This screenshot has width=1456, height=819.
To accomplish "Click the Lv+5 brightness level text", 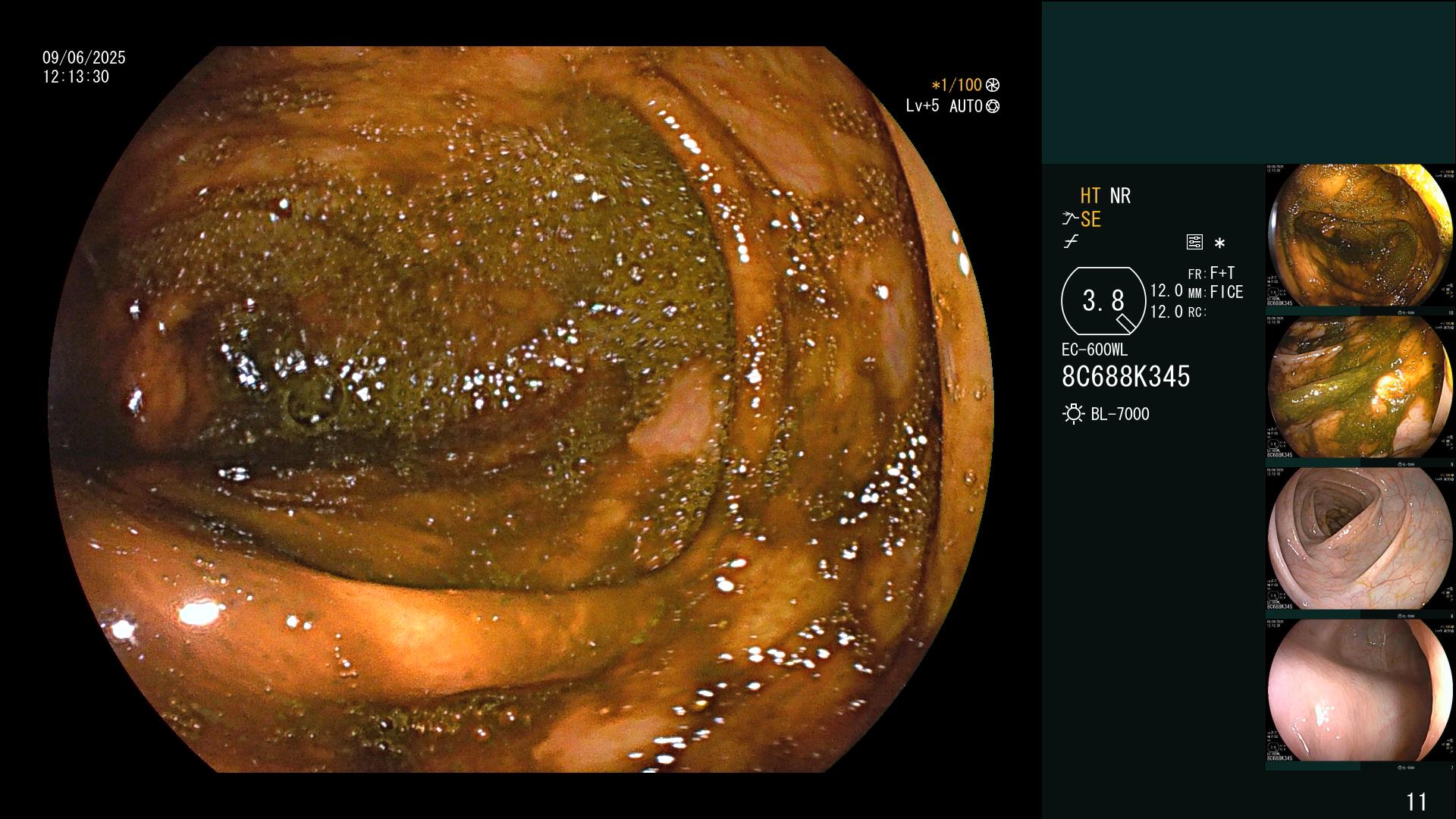I will coord(922,105).
